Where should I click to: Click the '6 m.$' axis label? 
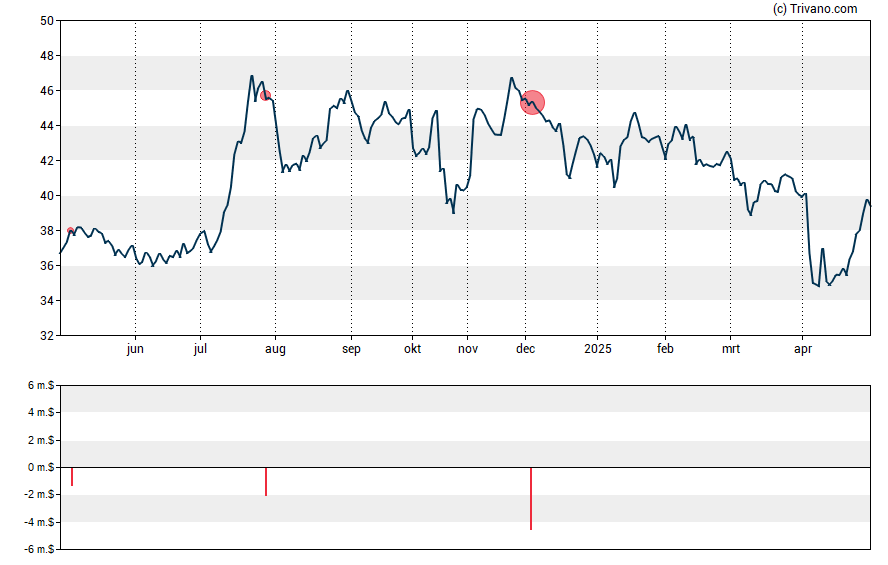[x=41, y=386]
